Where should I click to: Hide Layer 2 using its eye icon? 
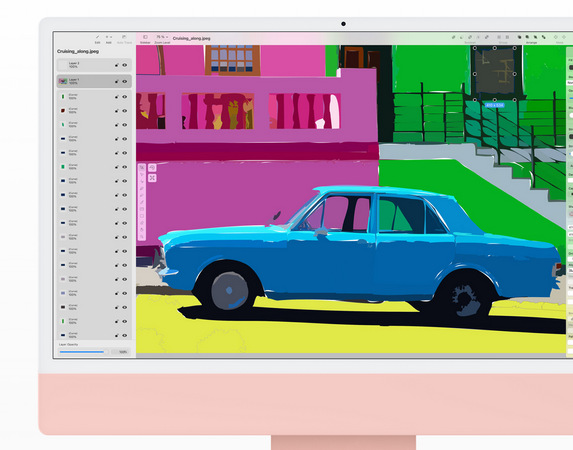(x=125, y=65)
